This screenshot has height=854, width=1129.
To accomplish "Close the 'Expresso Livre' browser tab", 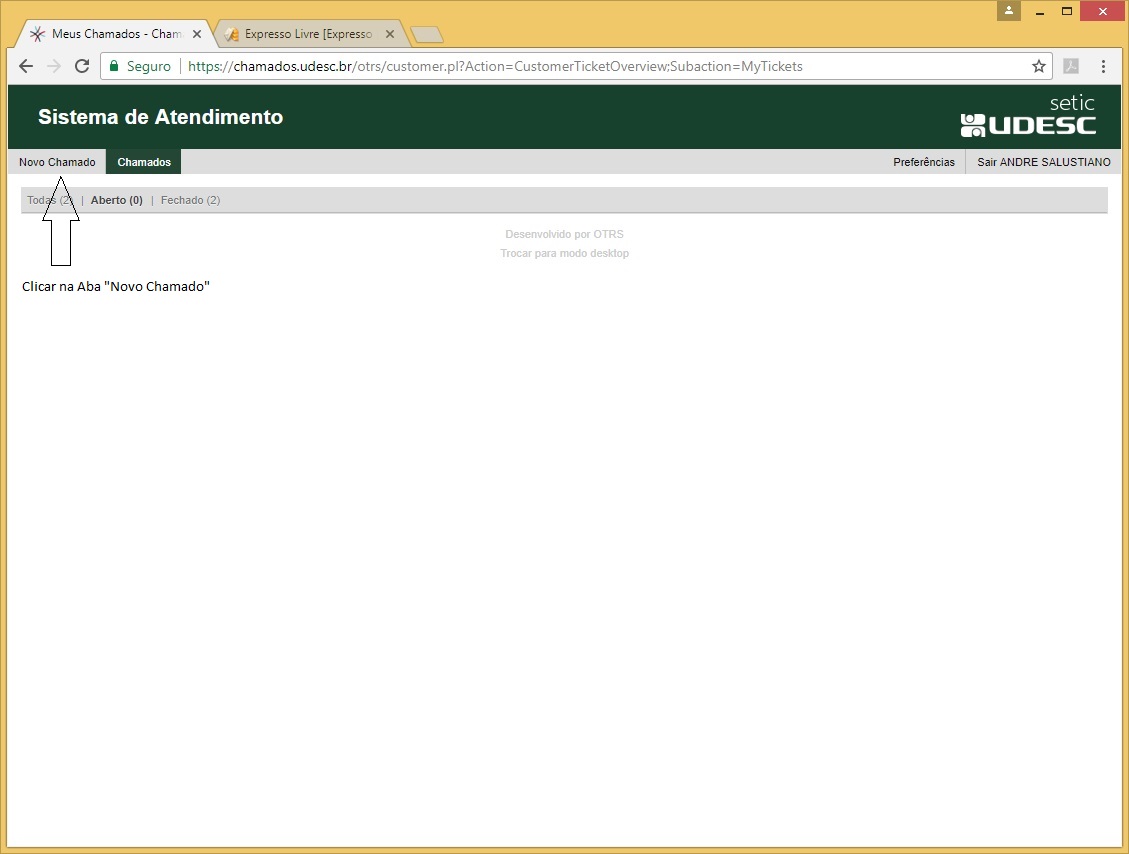I will coord(390,34).
